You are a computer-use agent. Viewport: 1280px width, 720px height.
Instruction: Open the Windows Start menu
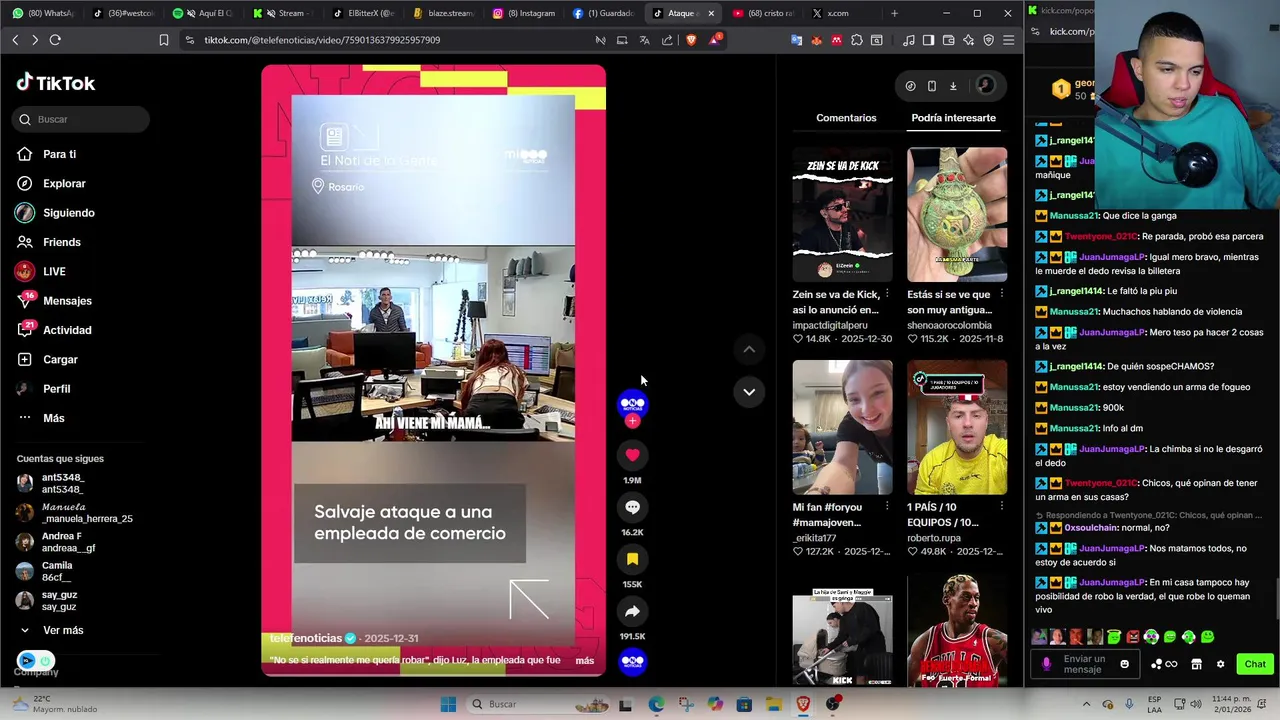coord(448,704)
